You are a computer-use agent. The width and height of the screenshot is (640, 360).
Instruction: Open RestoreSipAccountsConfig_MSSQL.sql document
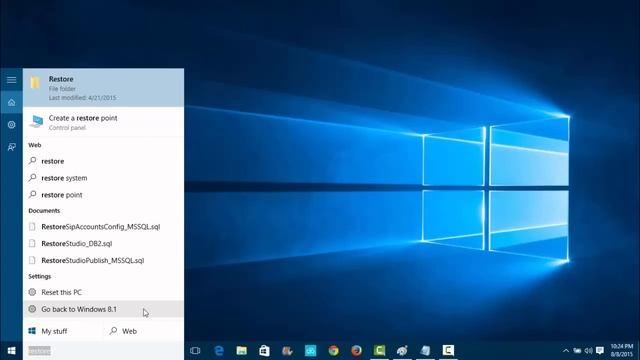103,227
